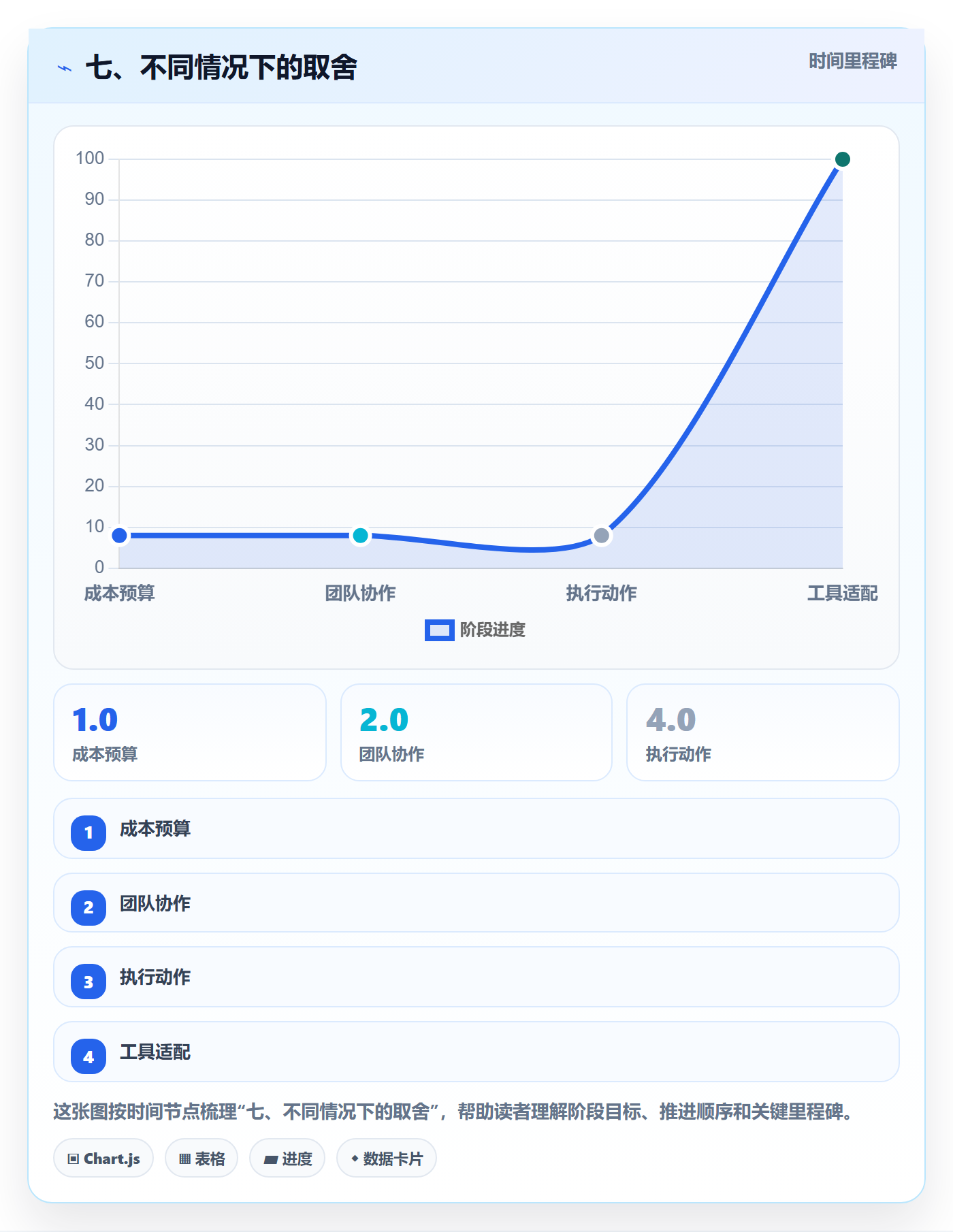Click the 4.0 执行动作 data card
The image size is (953, 1232).
click(763, 732)
